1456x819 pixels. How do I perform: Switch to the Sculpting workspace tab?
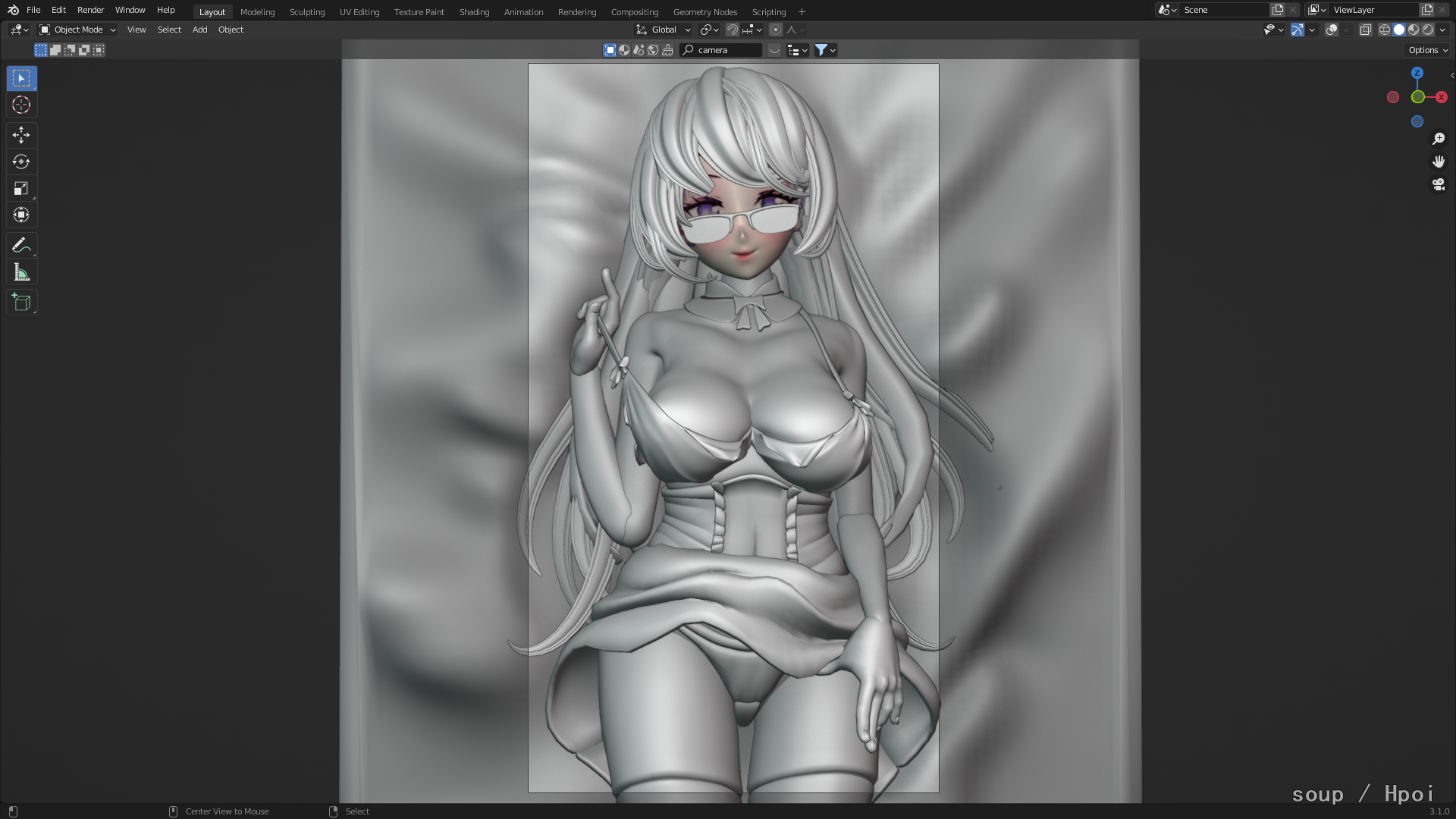pos(306,12)
